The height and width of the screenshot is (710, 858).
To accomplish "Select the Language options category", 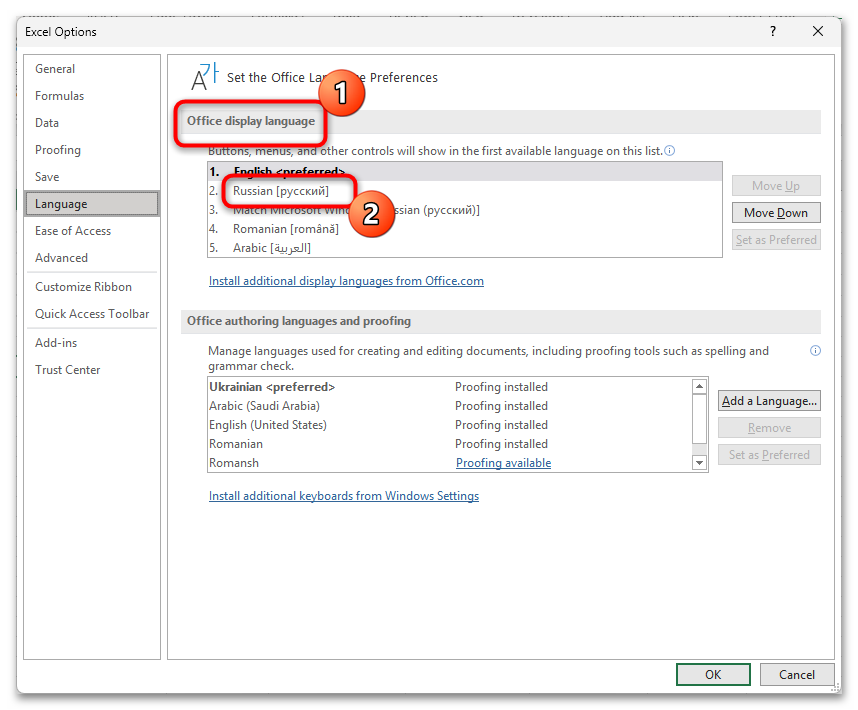I will coord(92,204).
